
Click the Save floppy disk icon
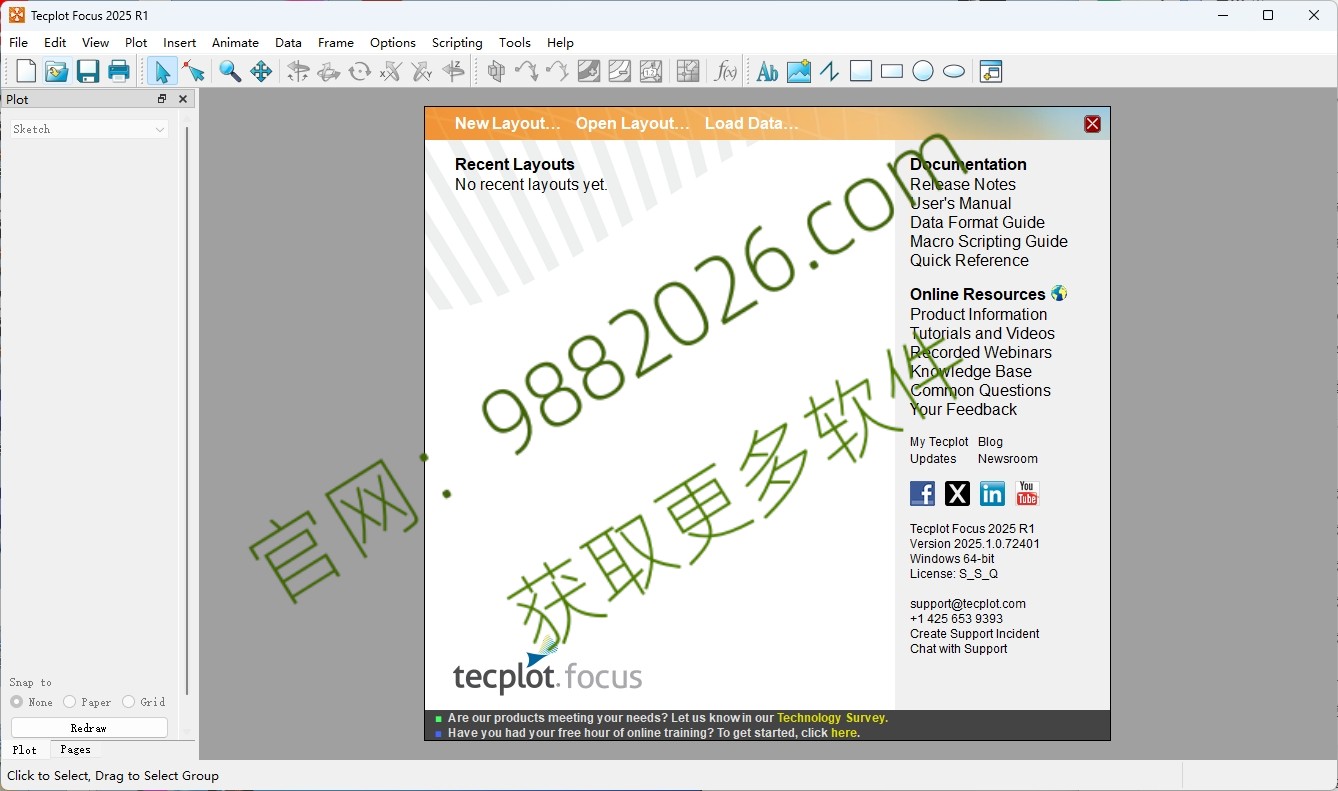(88, 71)
